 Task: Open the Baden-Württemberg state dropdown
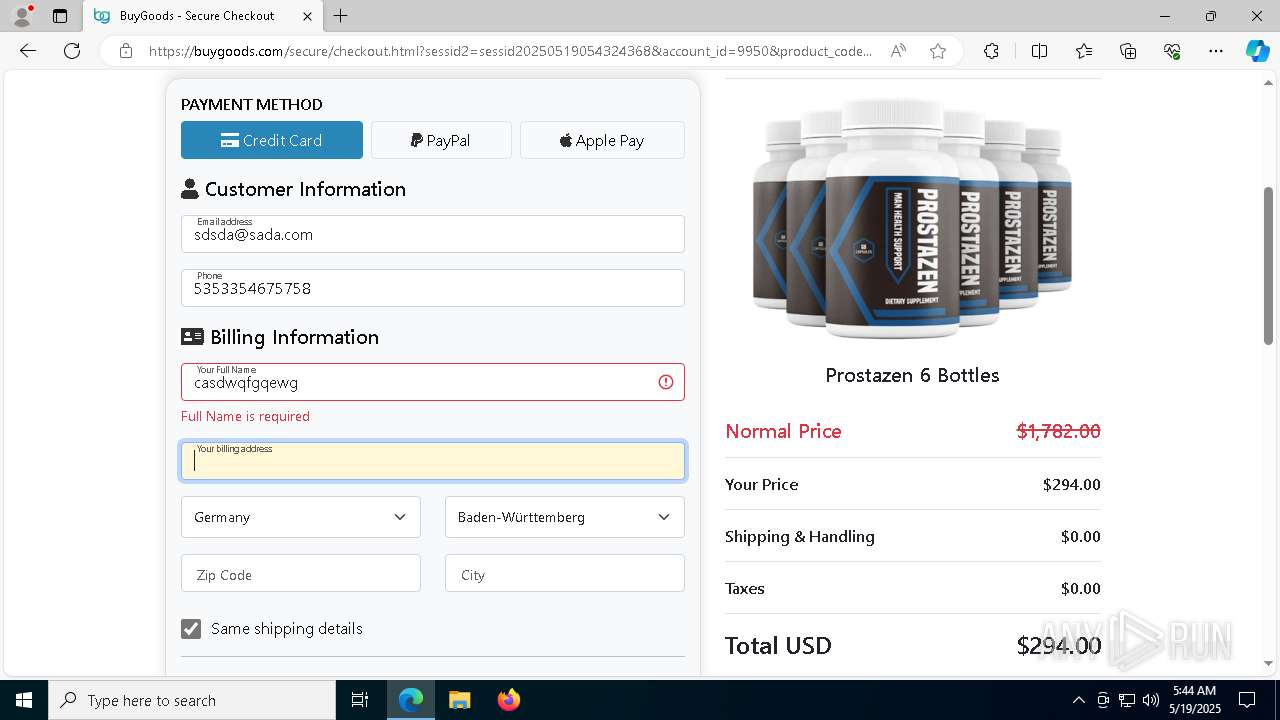click(x=565, y=517)
